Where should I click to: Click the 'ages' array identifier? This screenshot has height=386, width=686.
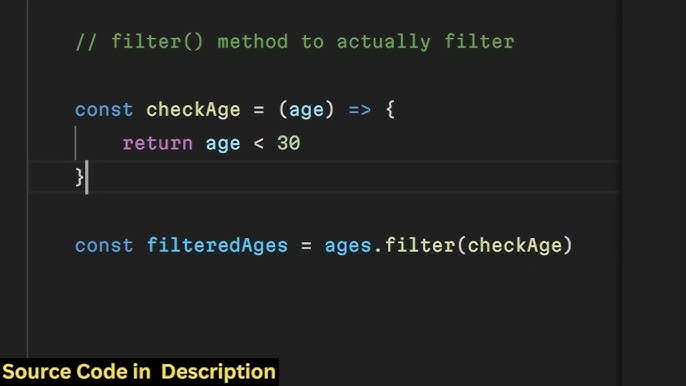[x=348, y=246]
